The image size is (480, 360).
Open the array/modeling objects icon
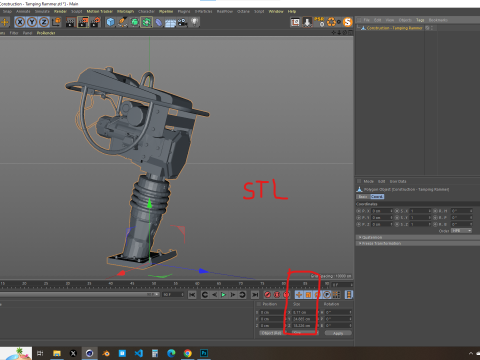click(x=146, y=22)
